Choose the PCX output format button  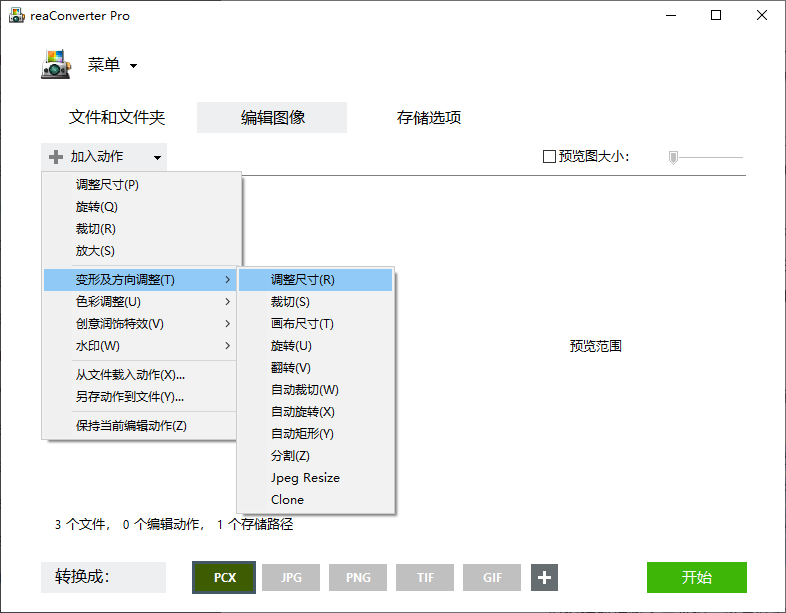point(224,577)
